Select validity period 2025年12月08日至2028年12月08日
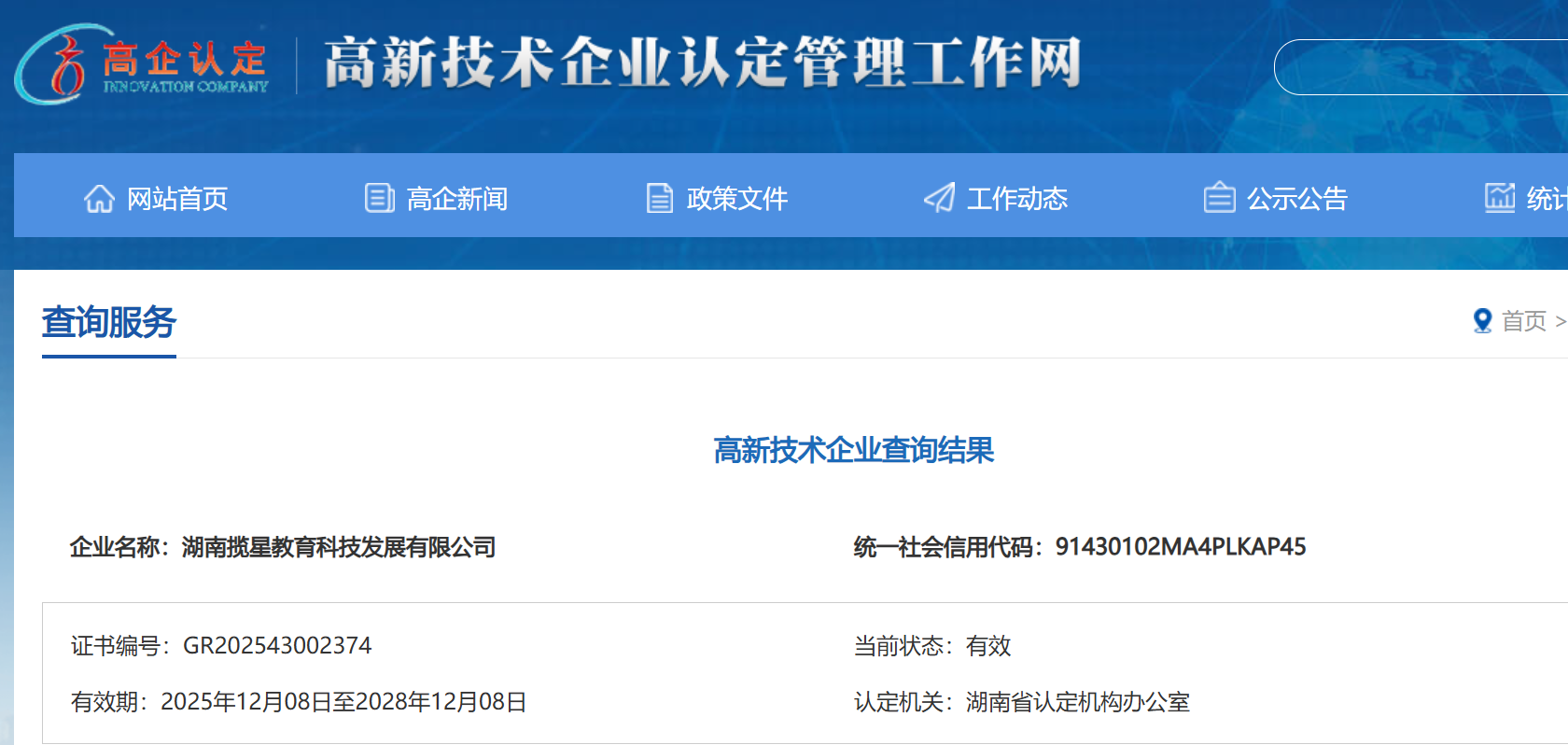1568x745 pixels. (x=343, y=702)
